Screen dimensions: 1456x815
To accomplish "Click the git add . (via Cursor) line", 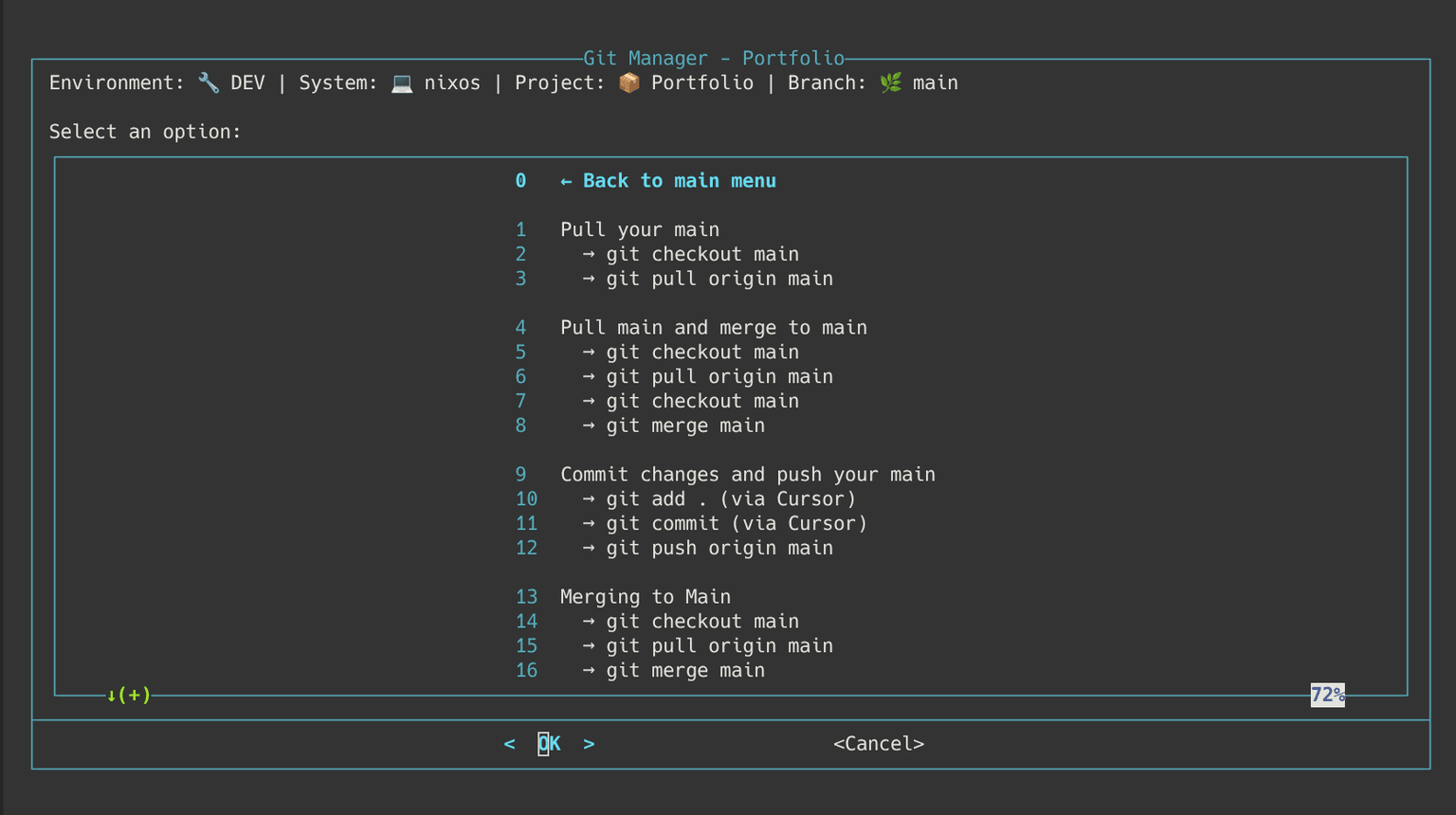I will tap(730, 499).
